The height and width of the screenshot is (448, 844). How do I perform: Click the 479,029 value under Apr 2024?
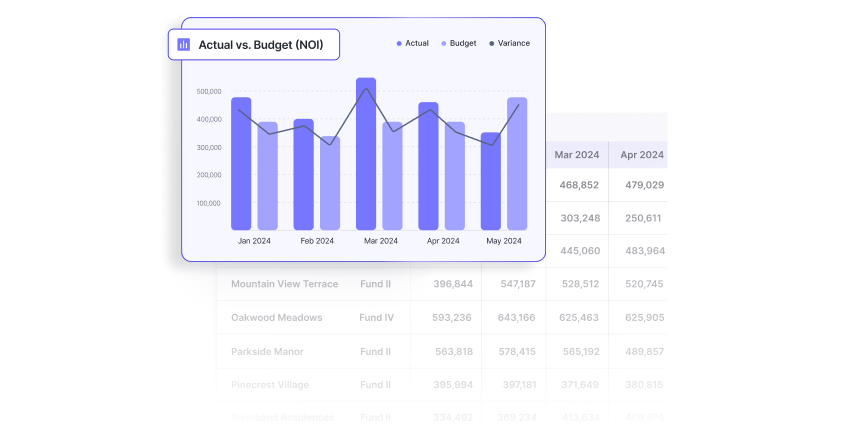tap(642, 185)
